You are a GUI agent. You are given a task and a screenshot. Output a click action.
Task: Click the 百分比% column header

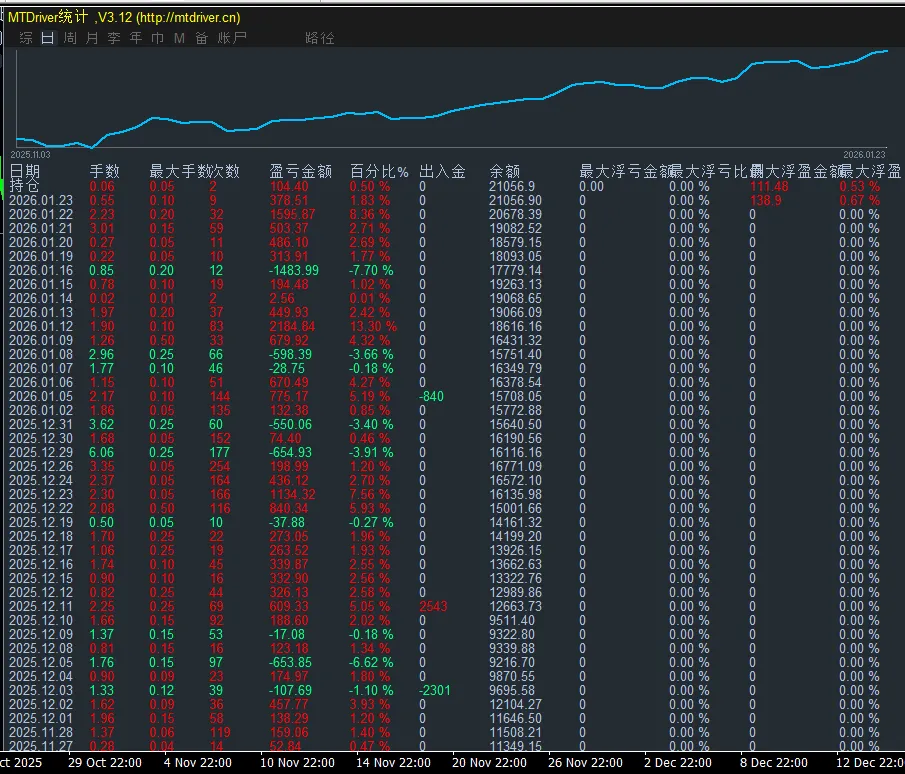pyautogui.click(x=379, y=171)
